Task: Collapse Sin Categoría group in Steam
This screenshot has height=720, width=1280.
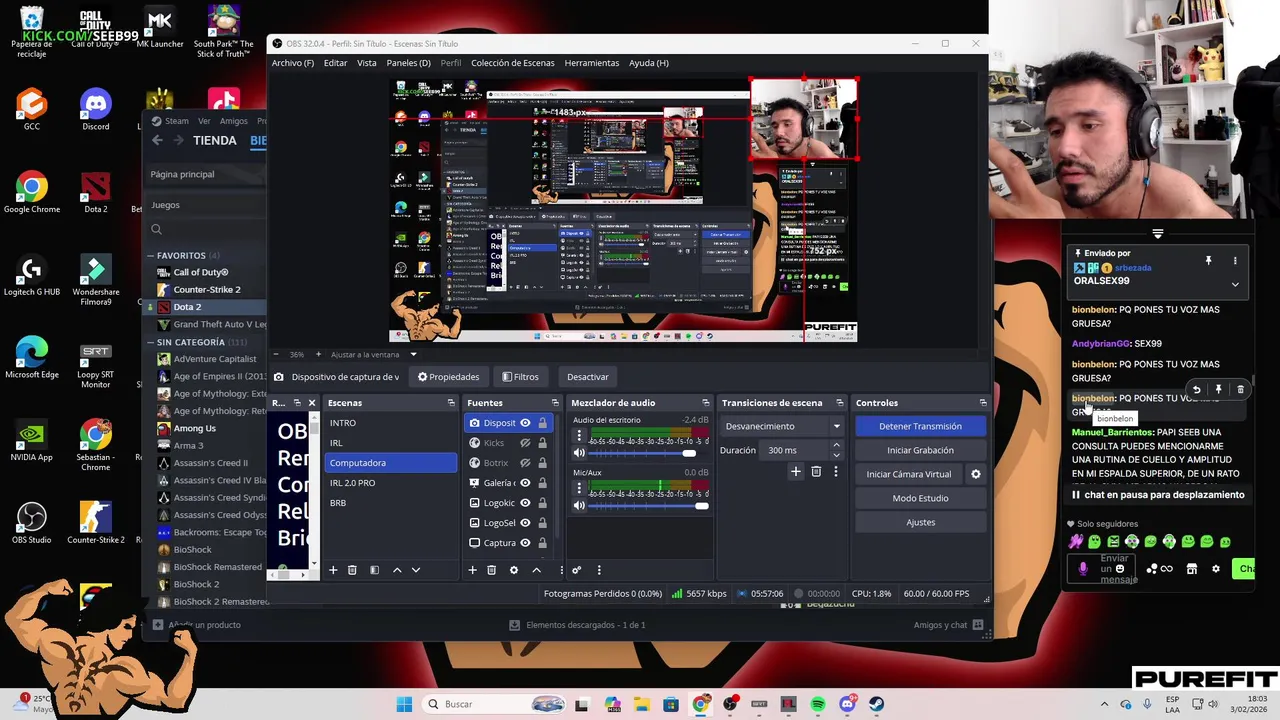Action: pyautogui.click(x=151, y=342)
